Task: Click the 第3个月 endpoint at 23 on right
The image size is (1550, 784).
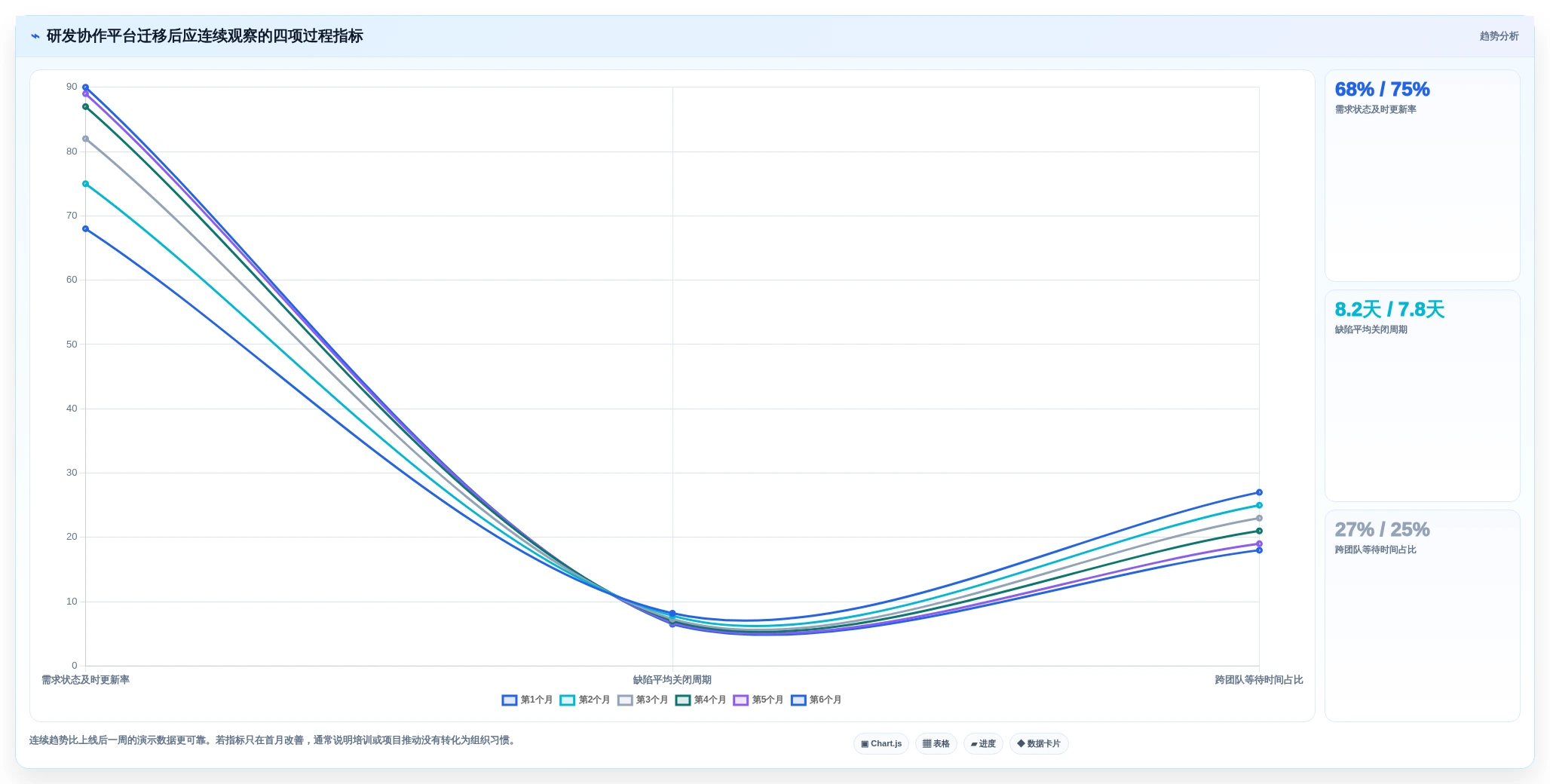Action: (1259, 518)
